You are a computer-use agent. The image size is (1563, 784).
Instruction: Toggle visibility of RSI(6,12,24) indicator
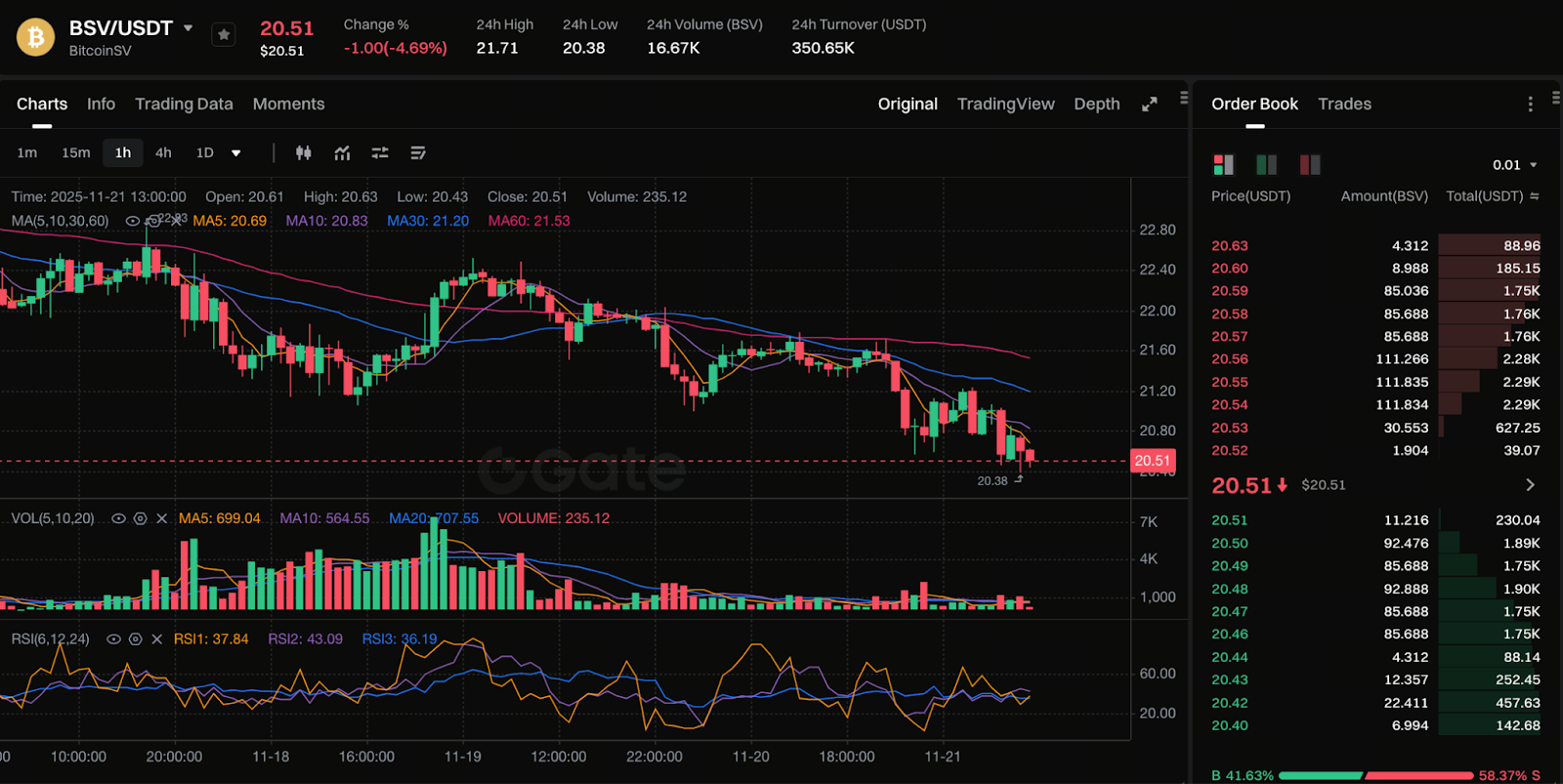point(113,640)
